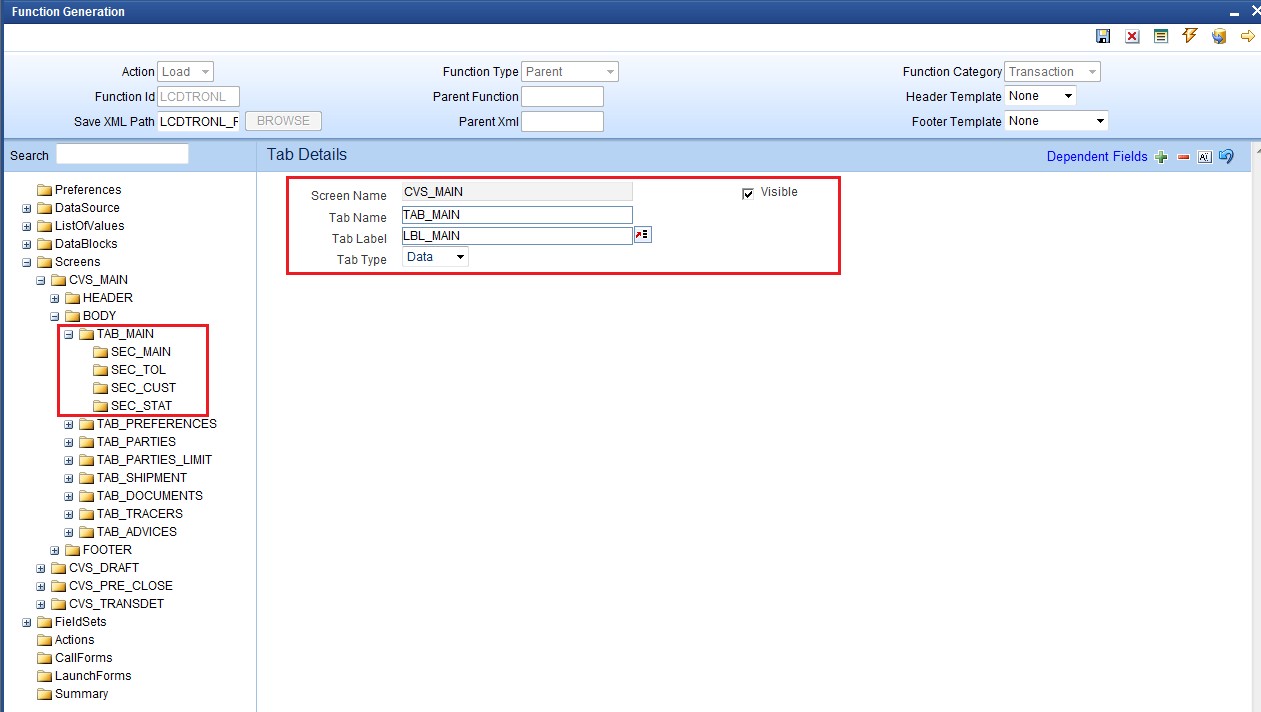The width and height of the screenshot is (1261, 712).
Task: Click the red minus delete icon
Action: point(1184,157)
